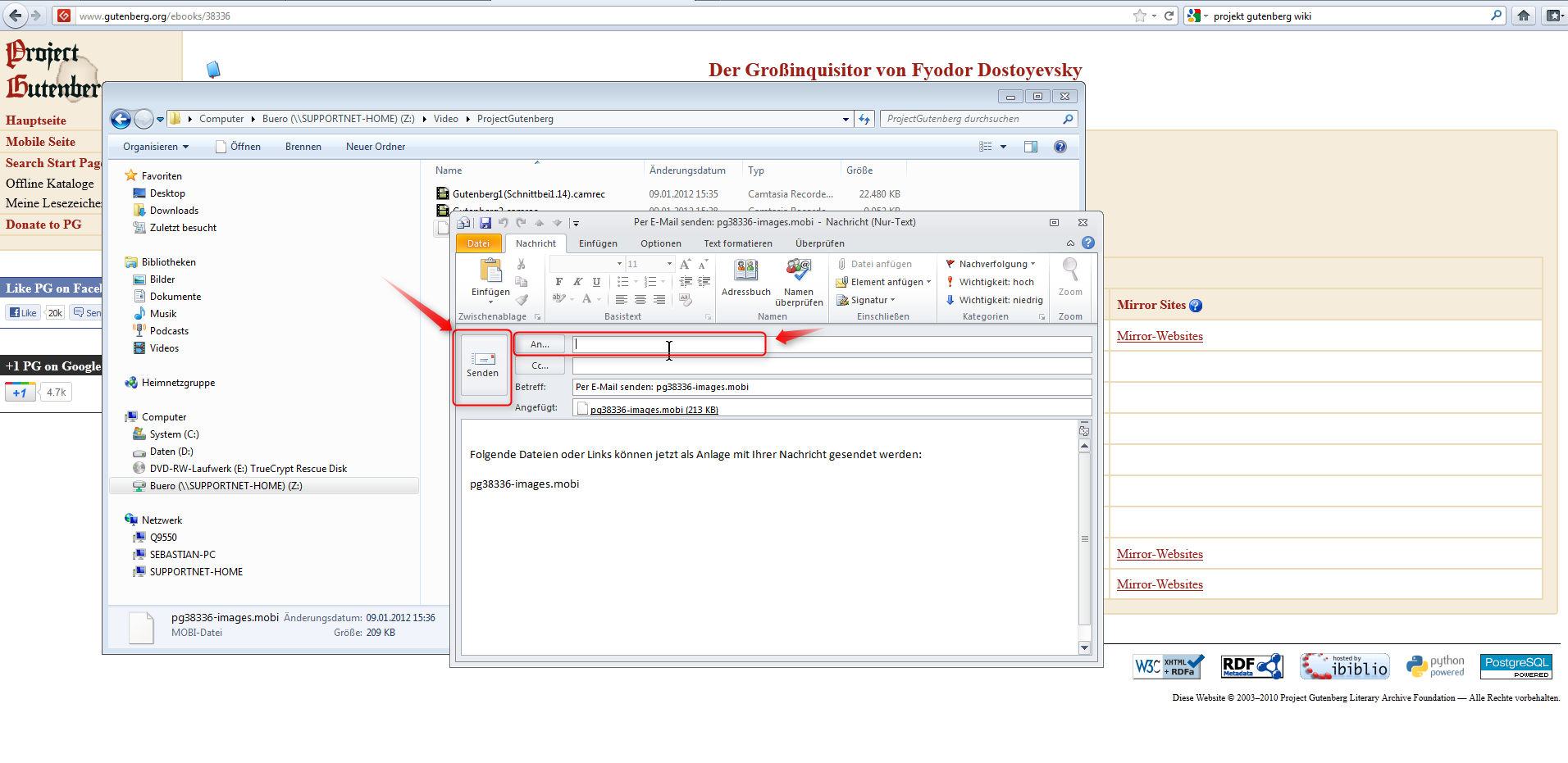Go back in the Explorer window
Screen dimensions: 1568x763
coord(121,119)
